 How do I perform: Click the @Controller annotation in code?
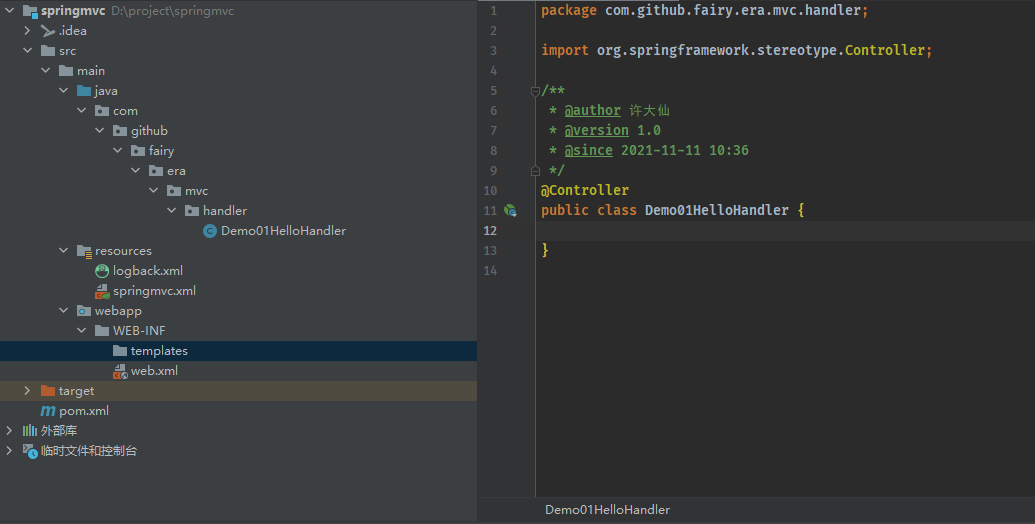pos(585,190)
